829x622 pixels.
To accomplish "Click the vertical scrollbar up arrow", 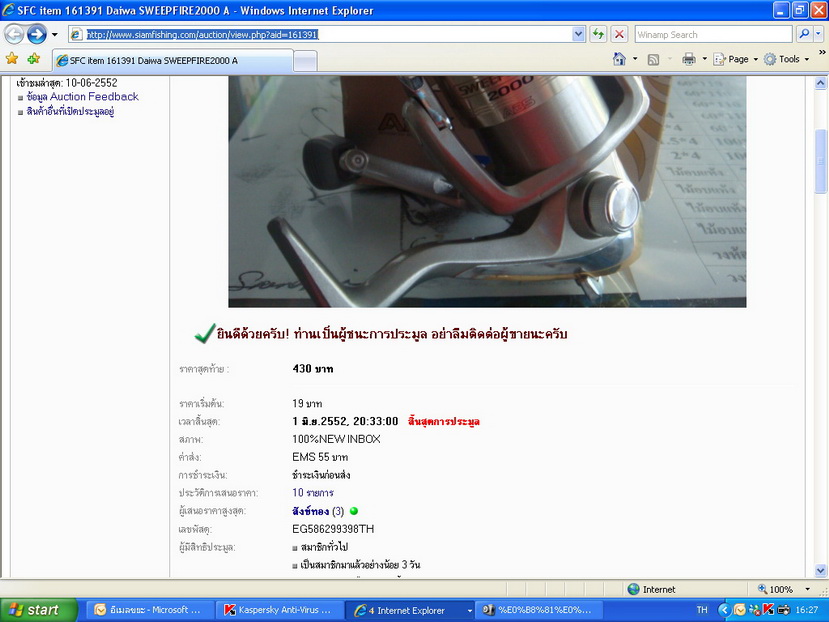I will pos(821,83).
